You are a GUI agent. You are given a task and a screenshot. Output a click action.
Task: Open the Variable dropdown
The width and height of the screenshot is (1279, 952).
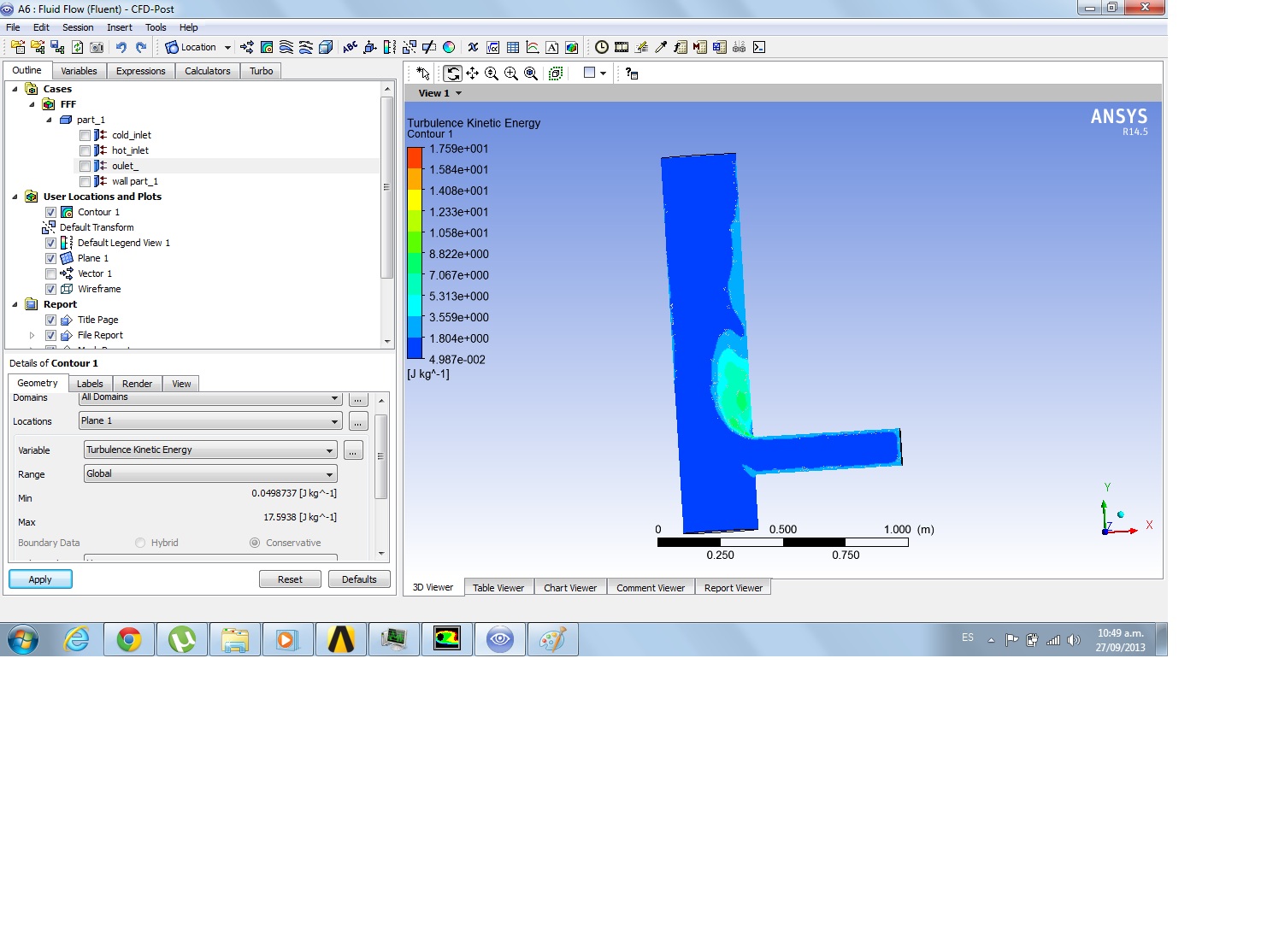click(x=210, y=450)
